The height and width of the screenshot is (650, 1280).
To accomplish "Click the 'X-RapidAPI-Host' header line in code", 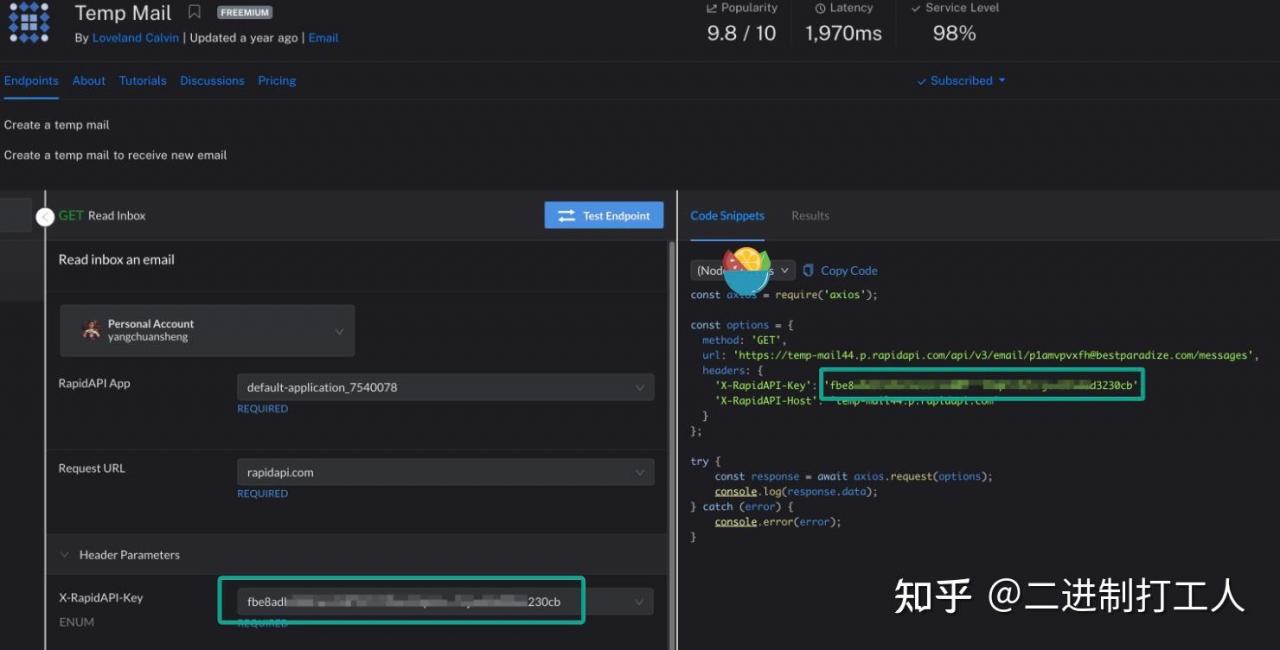I will (x=855, y=401).
